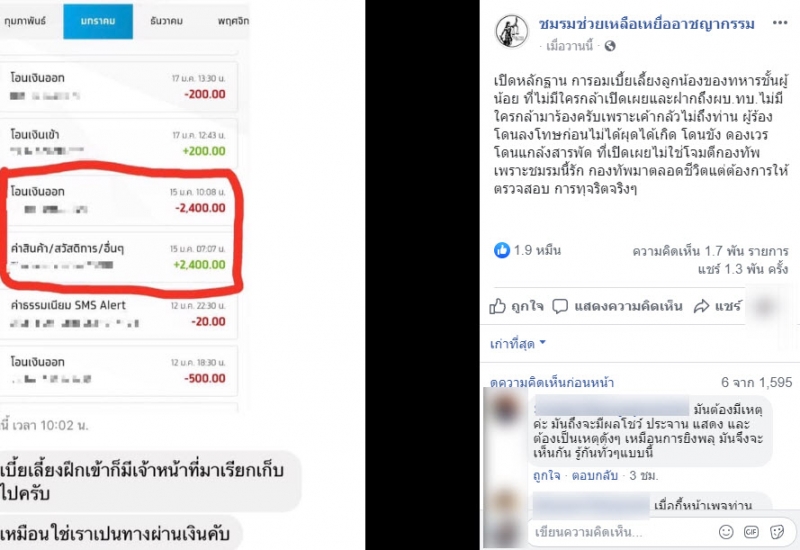Open the sticker picker in comment box
This screenshot has width=800, height=550.
click(777, 532)
